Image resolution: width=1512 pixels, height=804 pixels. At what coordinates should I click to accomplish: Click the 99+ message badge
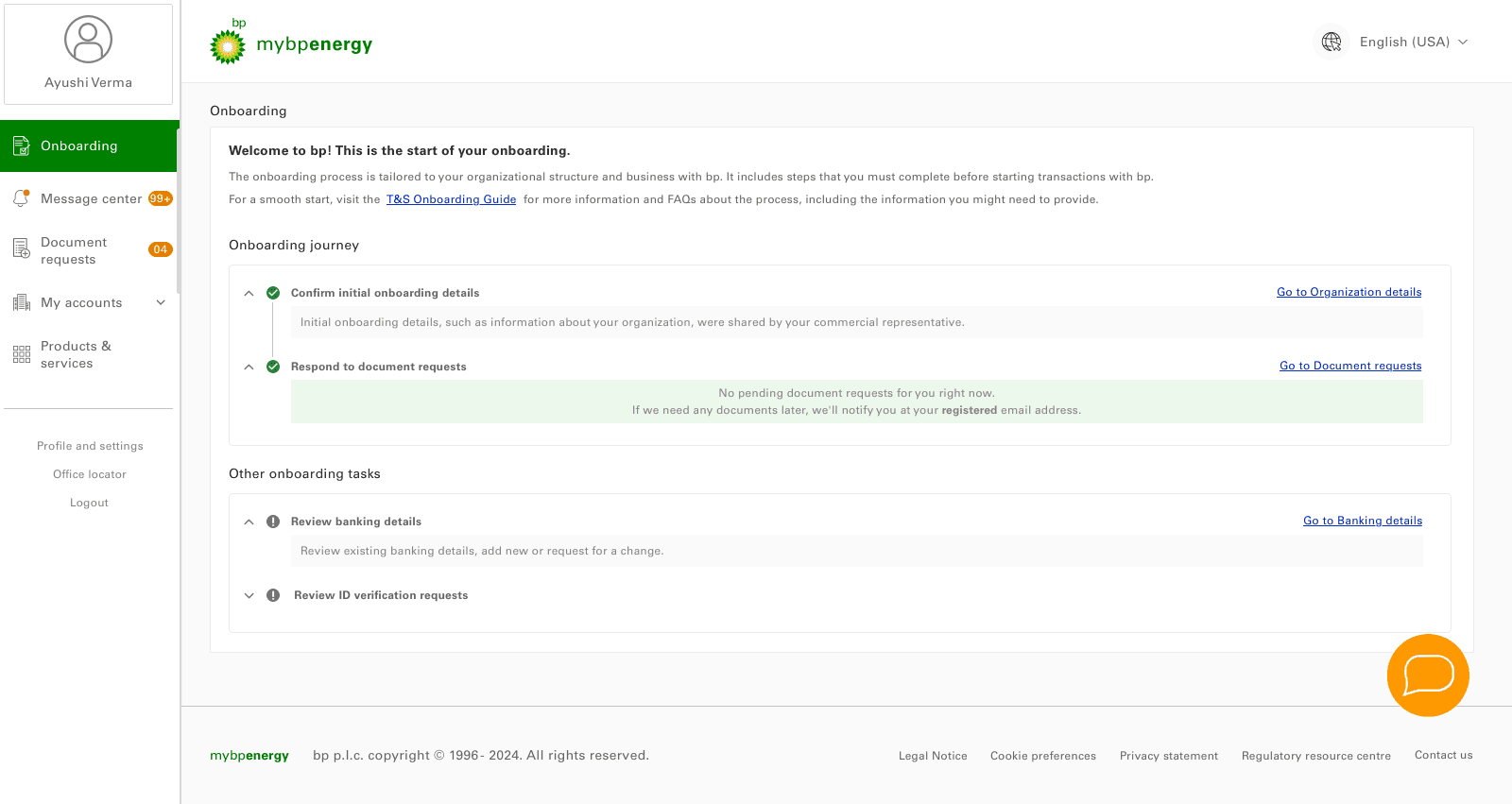click(x=161, y=198)
